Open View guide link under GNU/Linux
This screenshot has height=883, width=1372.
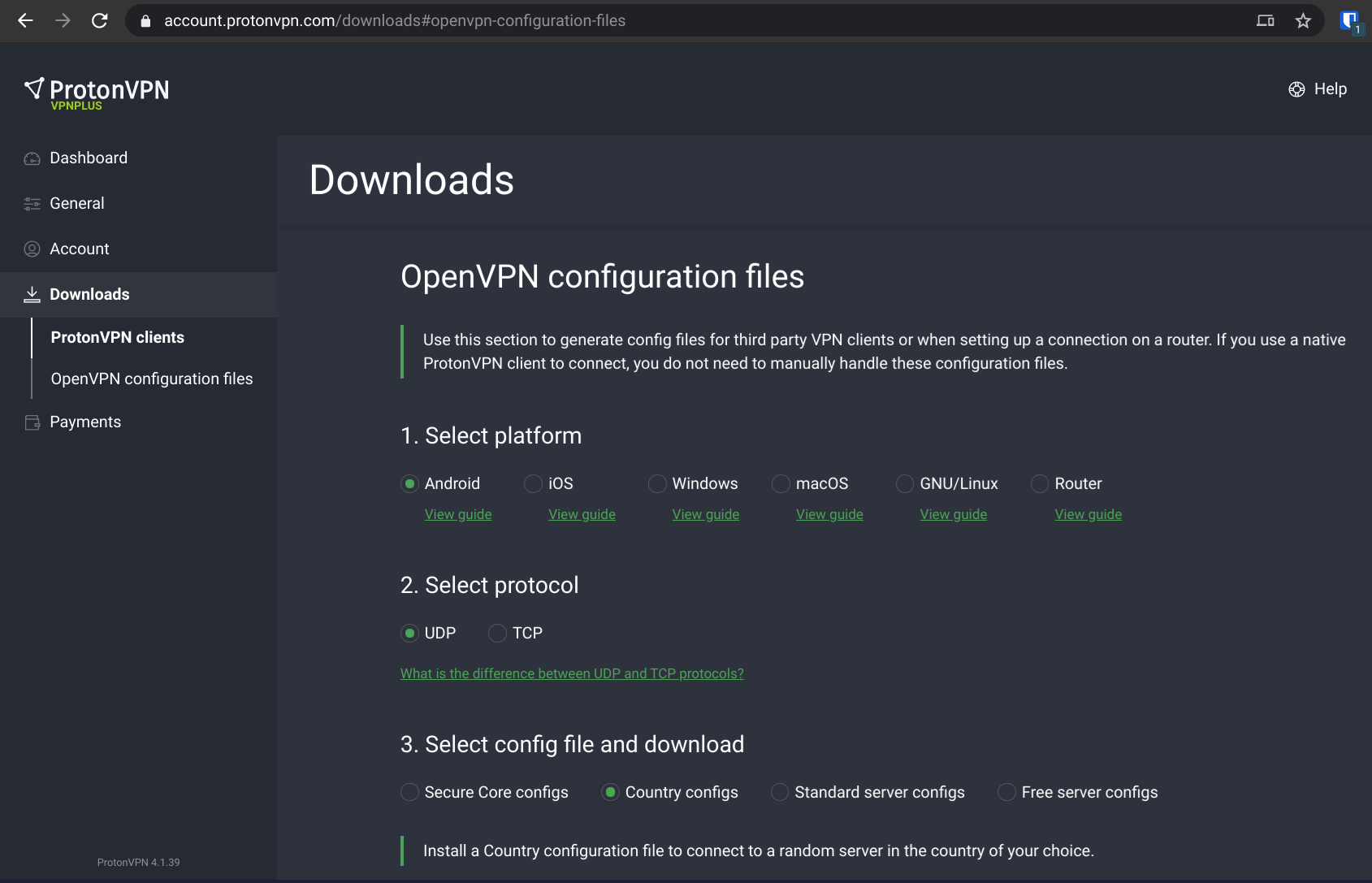[954, 515]
